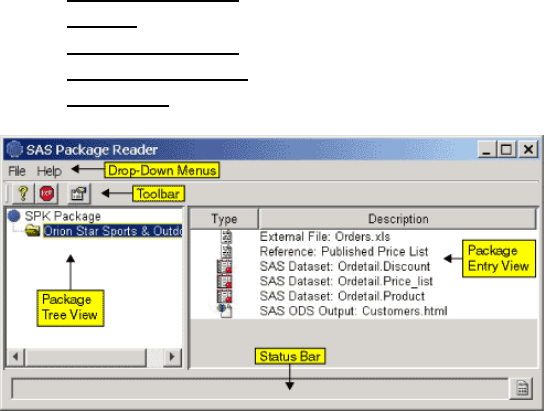545x411 pixels.
Task: Select the SAS Dataset: Ordetail.Price_list entry
Action: [x=346, y=281]
